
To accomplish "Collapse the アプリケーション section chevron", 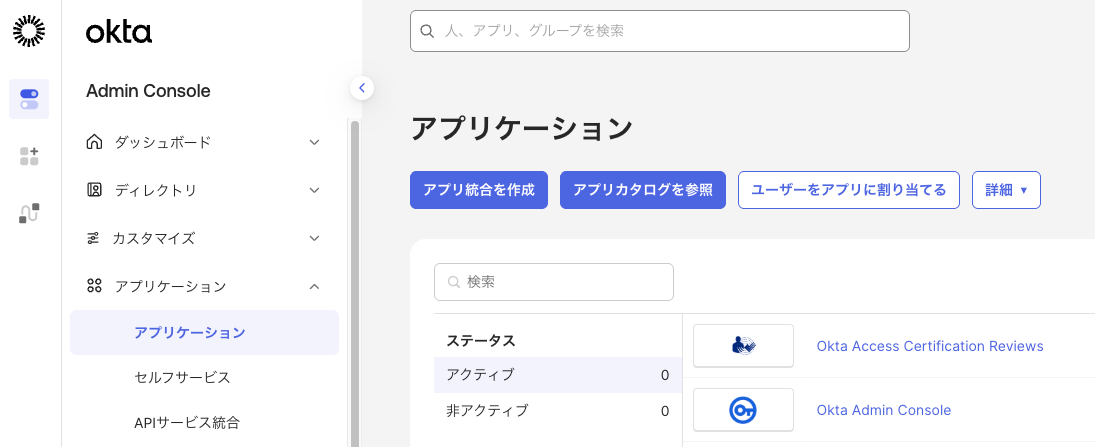I will (314, 286).
